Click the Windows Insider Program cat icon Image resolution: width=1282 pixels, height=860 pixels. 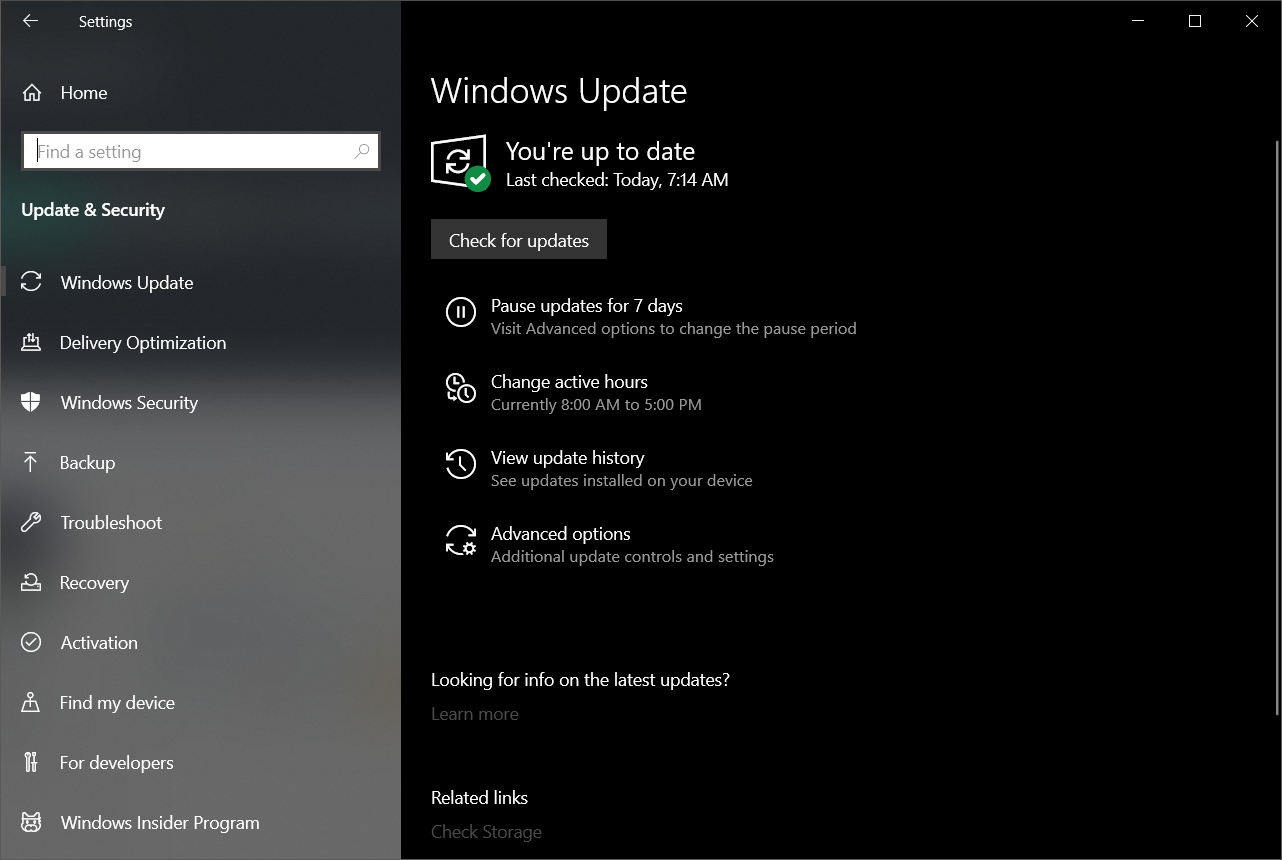click(x=31, y=822)
